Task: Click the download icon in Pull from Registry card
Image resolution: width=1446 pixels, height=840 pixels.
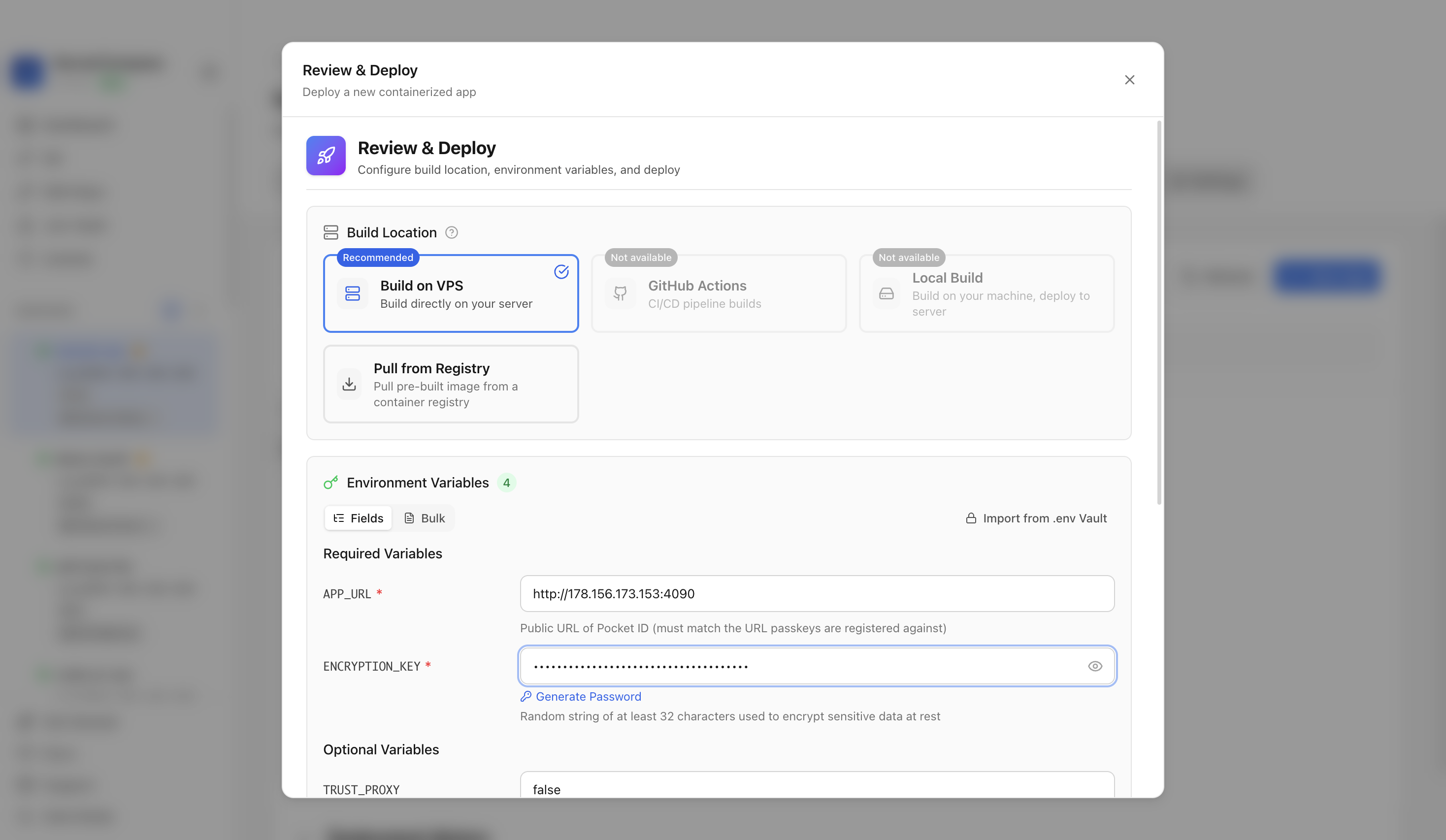Action: tap(349, 384)
